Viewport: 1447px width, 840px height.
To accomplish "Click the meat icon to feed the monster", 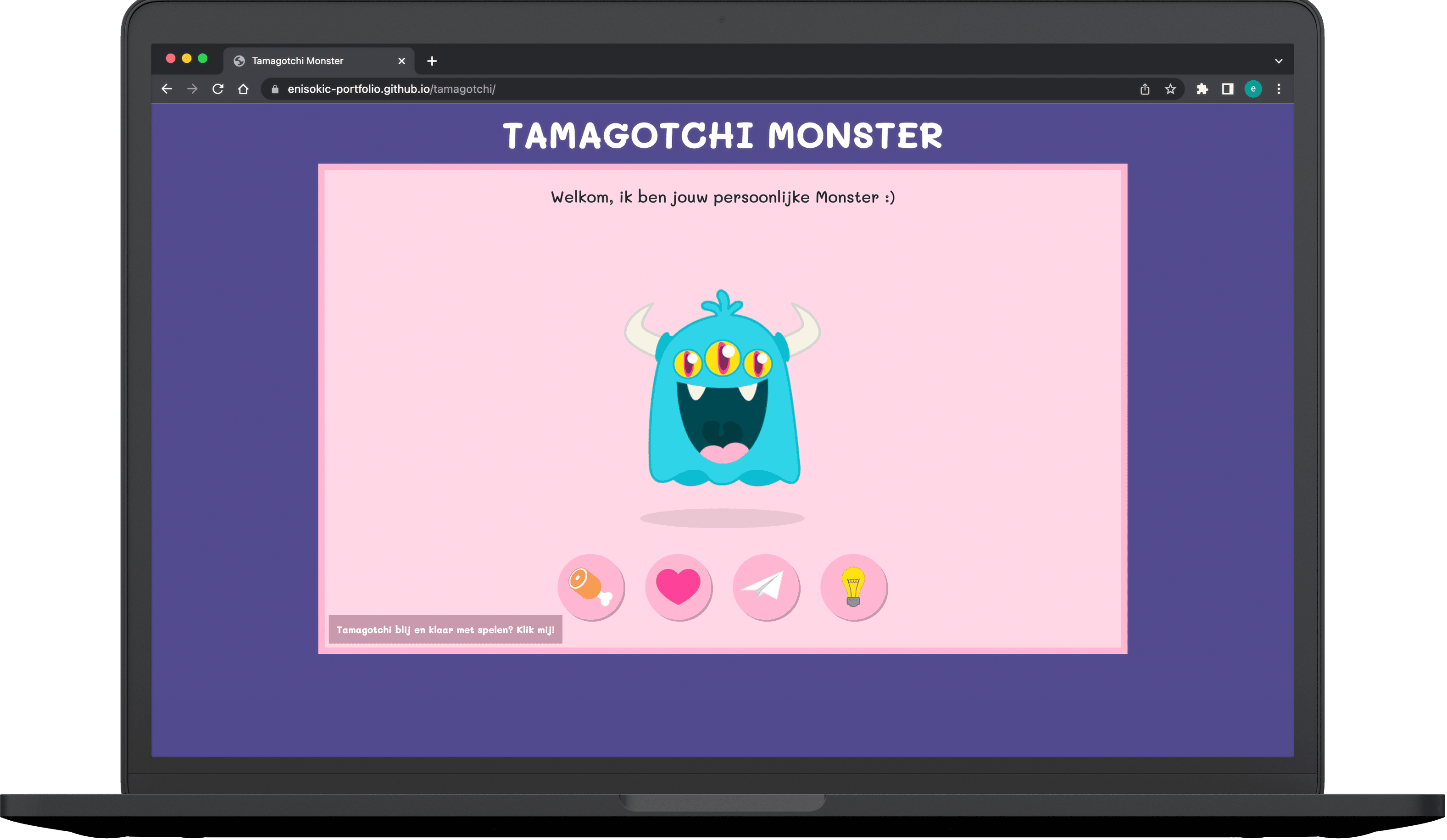I will point(590,587).
